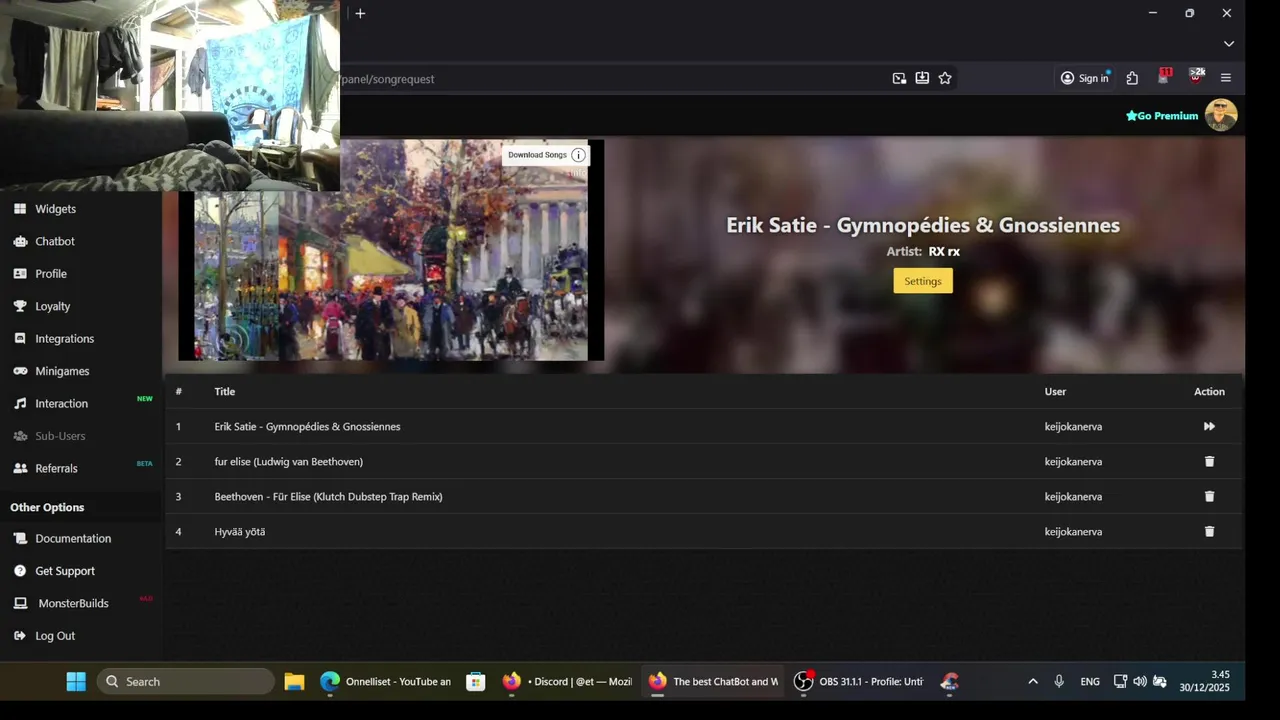Click the browser address bar
Viewport: 1280px width, 720px height.
click(610, 79)
